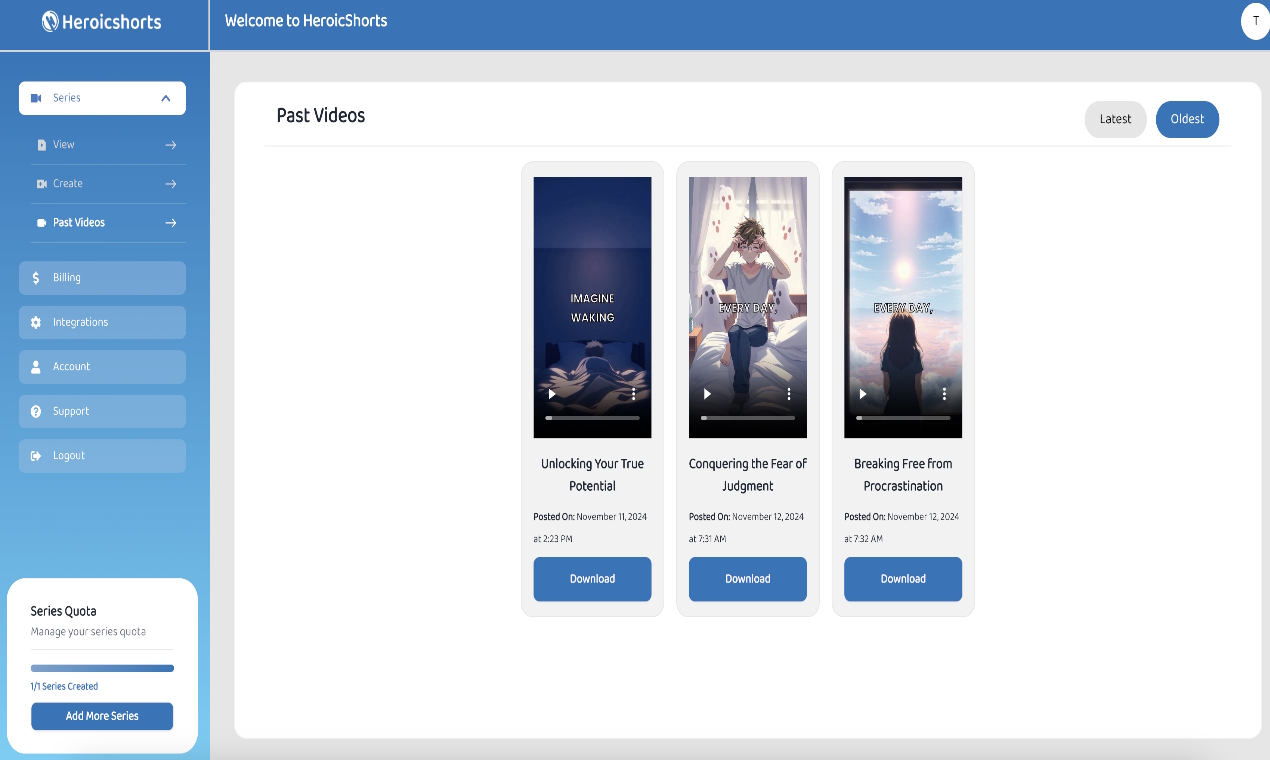Click the Logout exit icon

point(37,456)
